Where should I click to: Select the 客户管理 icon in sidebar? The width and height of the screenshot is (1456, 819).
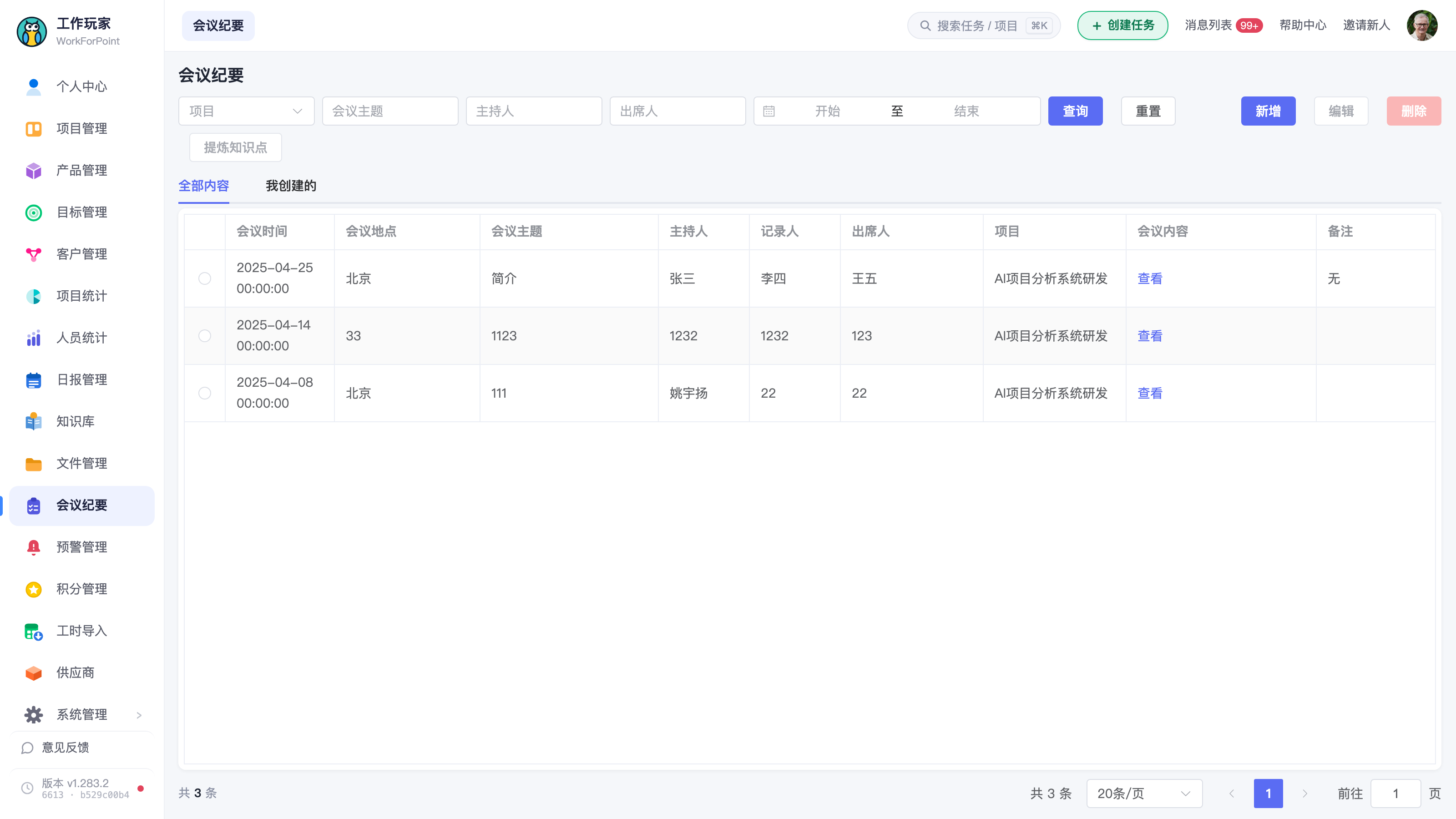[33, 254]
